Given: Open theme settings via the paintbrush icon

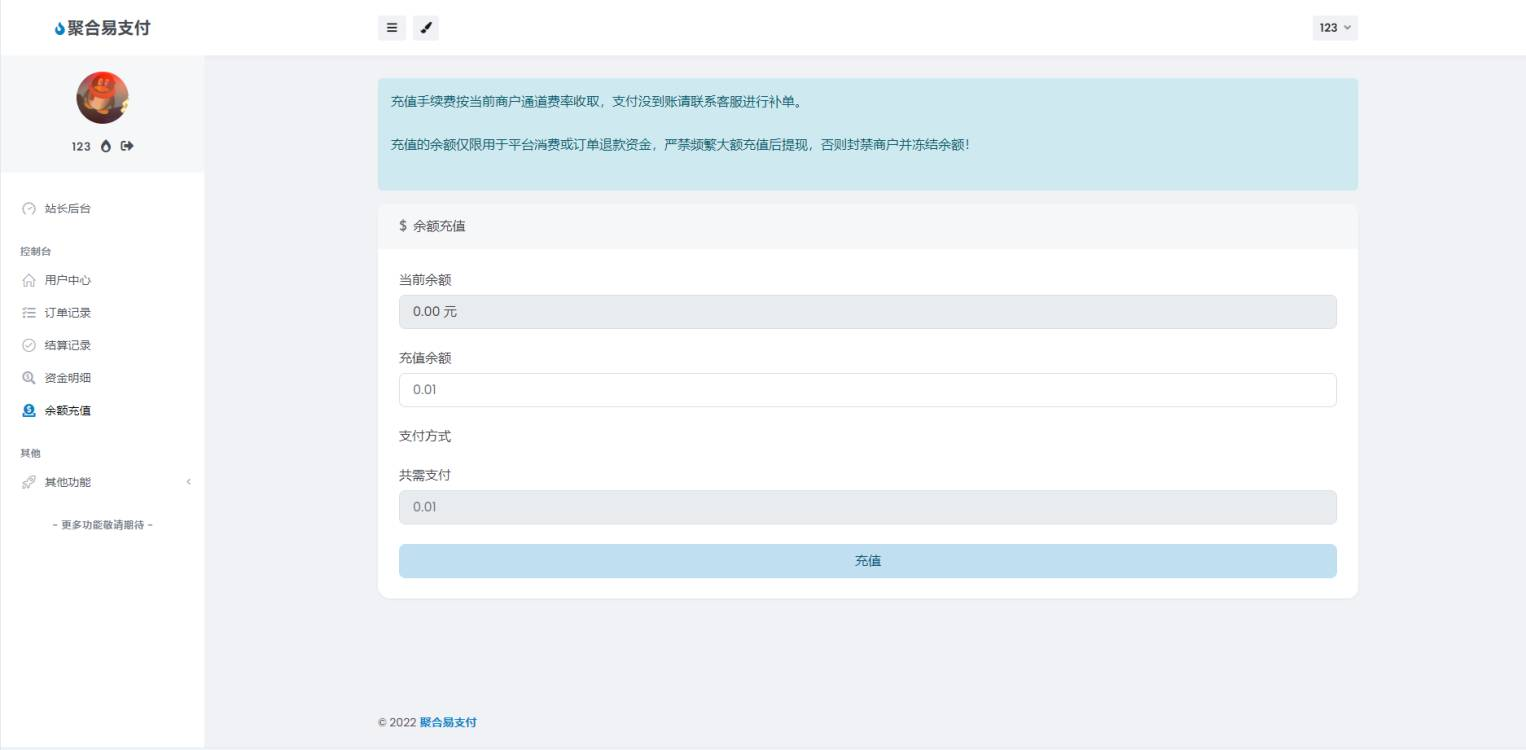Looking at the screenshot, I should (425, 28).
